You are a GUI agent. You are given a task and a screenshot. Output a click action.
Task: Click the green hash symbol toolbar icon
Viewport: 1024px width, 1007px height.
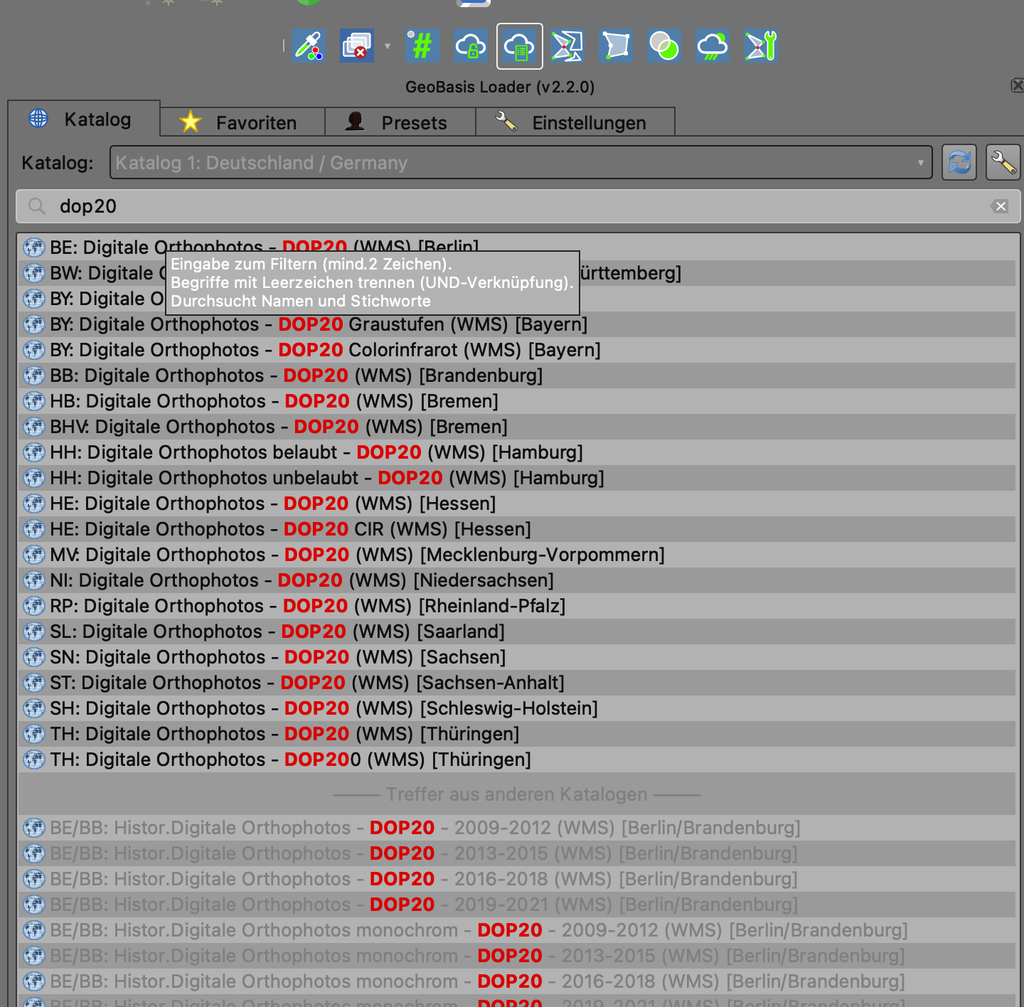pyautogui.click(x=421, y=46)
